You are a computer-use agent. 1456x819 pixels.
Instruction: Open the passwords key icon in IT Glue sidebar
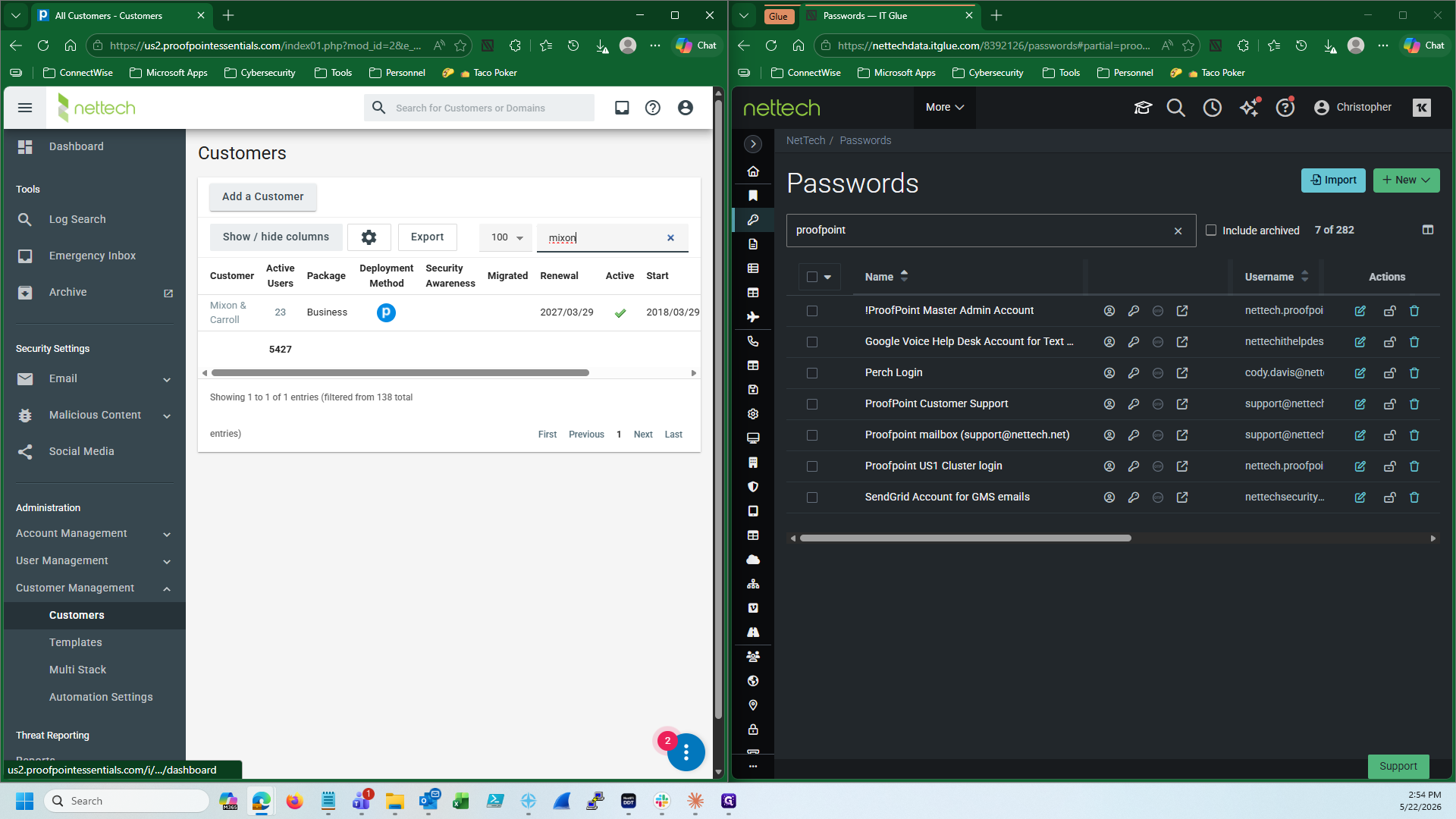753,220
